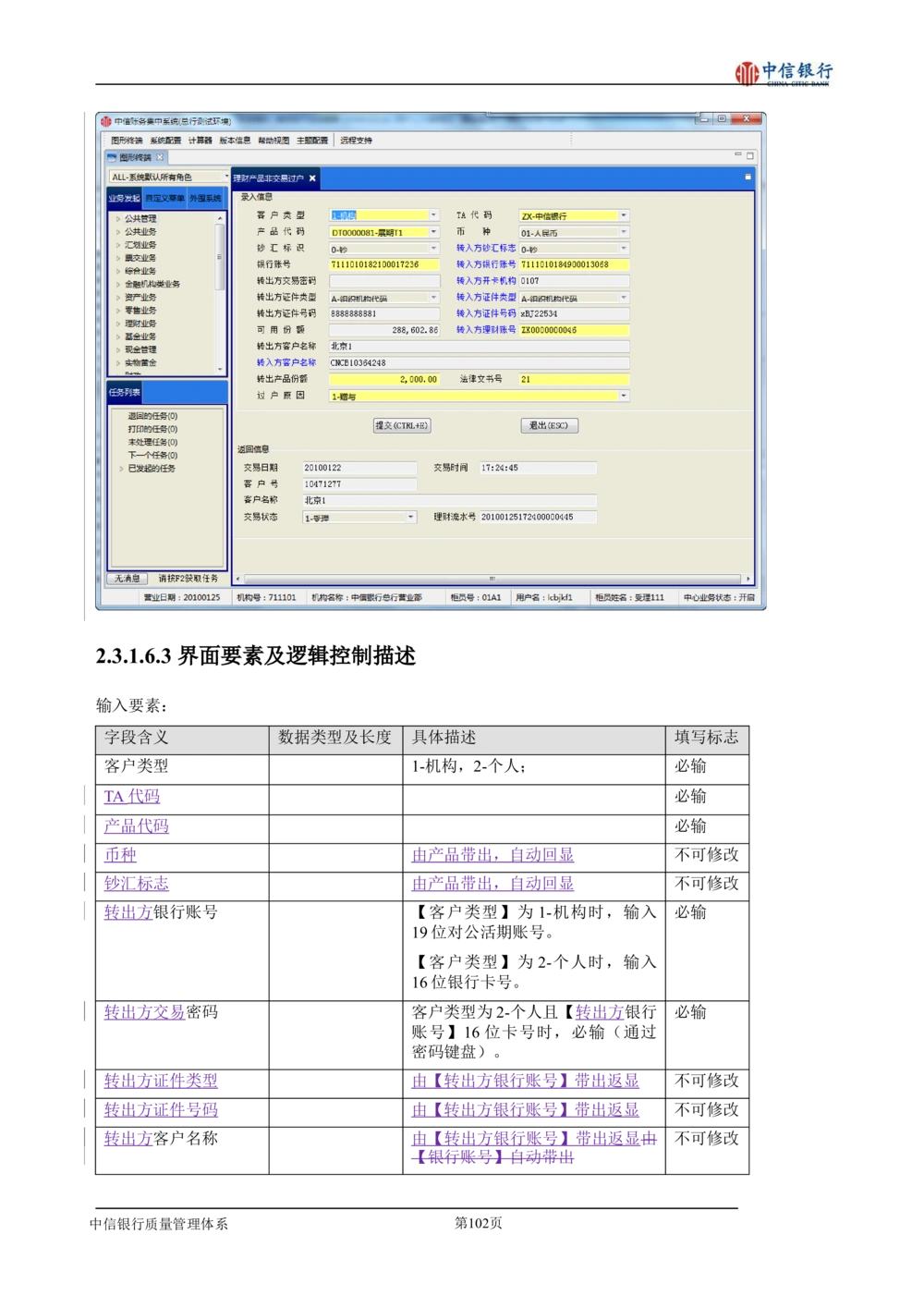Open the TA代码 dropdown
The image size is (924, 1308).
point(624,215)
